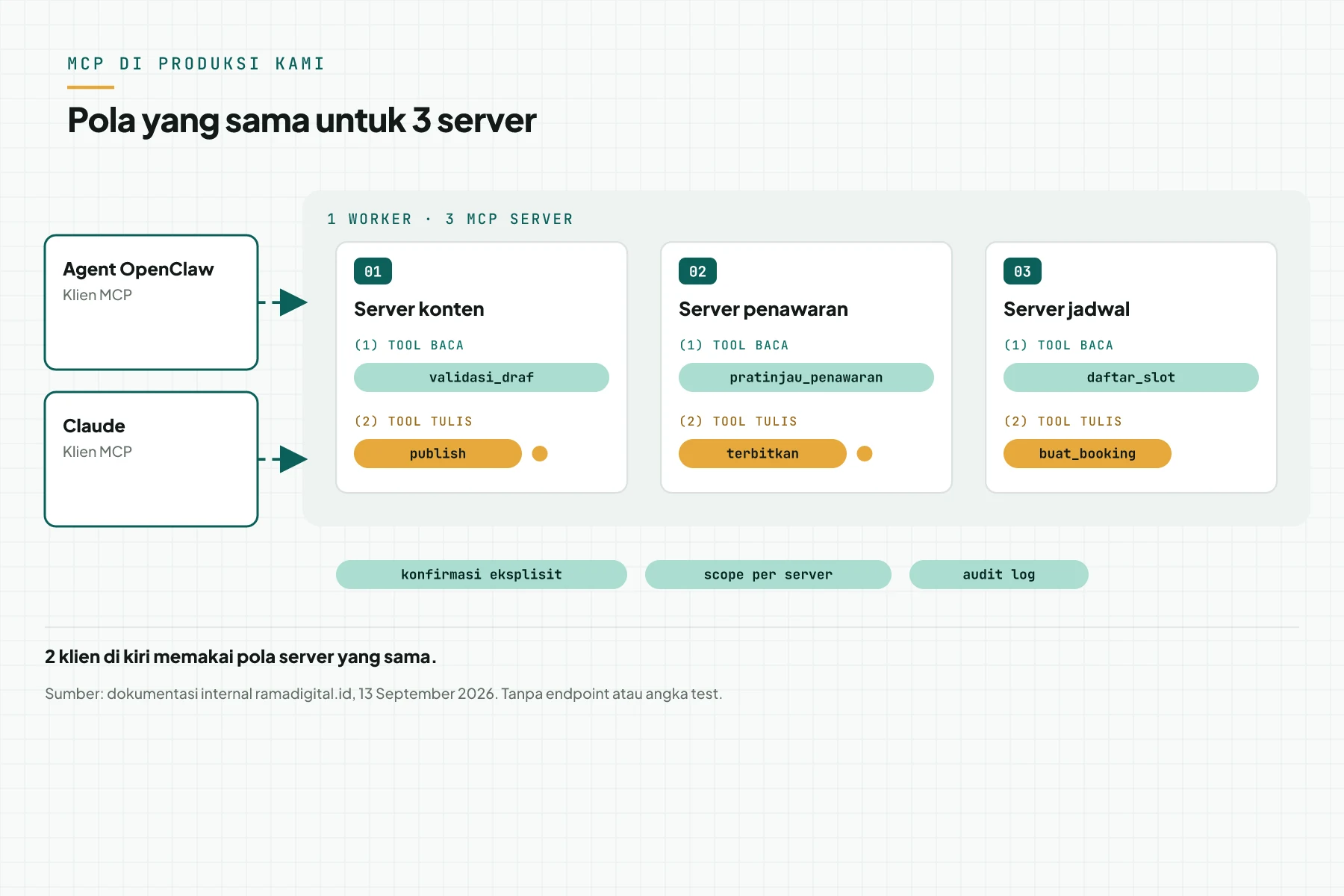Click the '2 klien di kiri' summary sentence
The image size is (1344, 896).
(240, 657)
